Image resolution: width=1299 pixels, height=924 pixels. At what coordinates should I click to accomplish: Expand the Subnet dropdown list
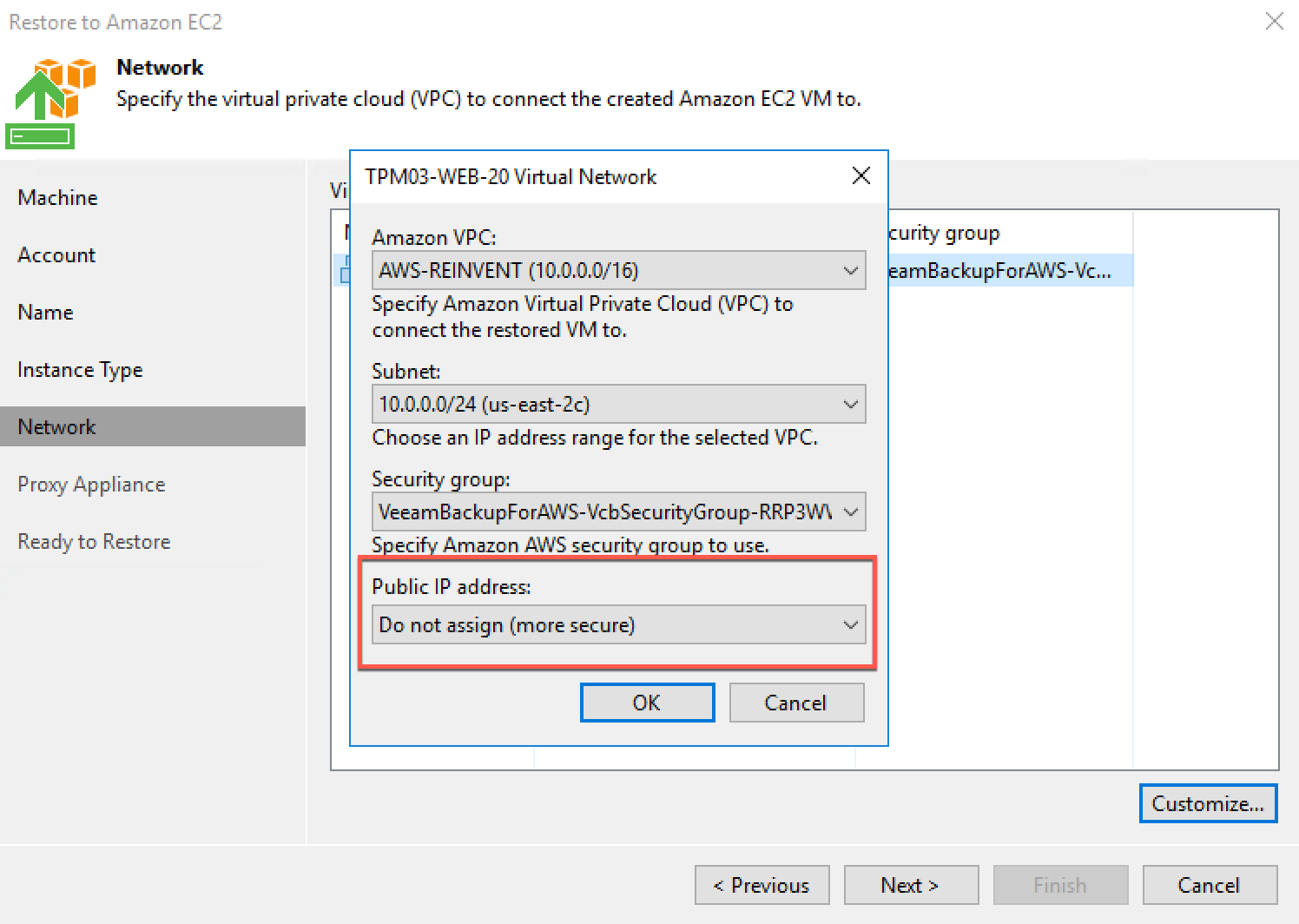pyautogui.click(x=618, y=404)
